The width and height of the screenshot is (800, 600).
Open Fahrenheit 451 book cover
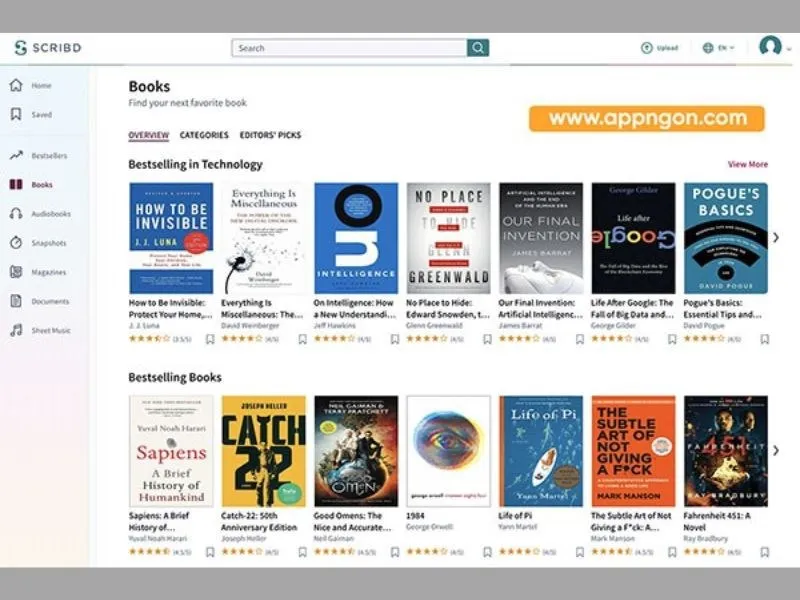pyautogui.click(x=726, y=451)
